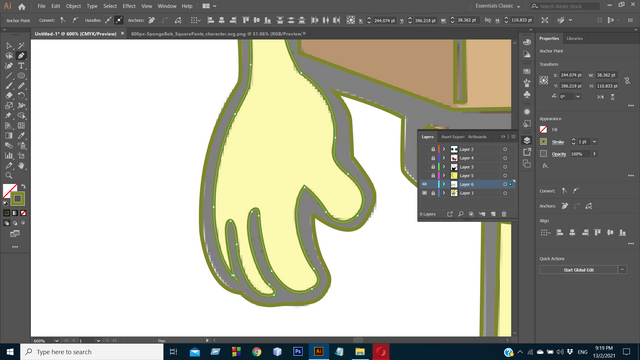Switch to the Asset Export tab
Screen dimensions: 640x360
pyautogui.click(x=453, y=137)
